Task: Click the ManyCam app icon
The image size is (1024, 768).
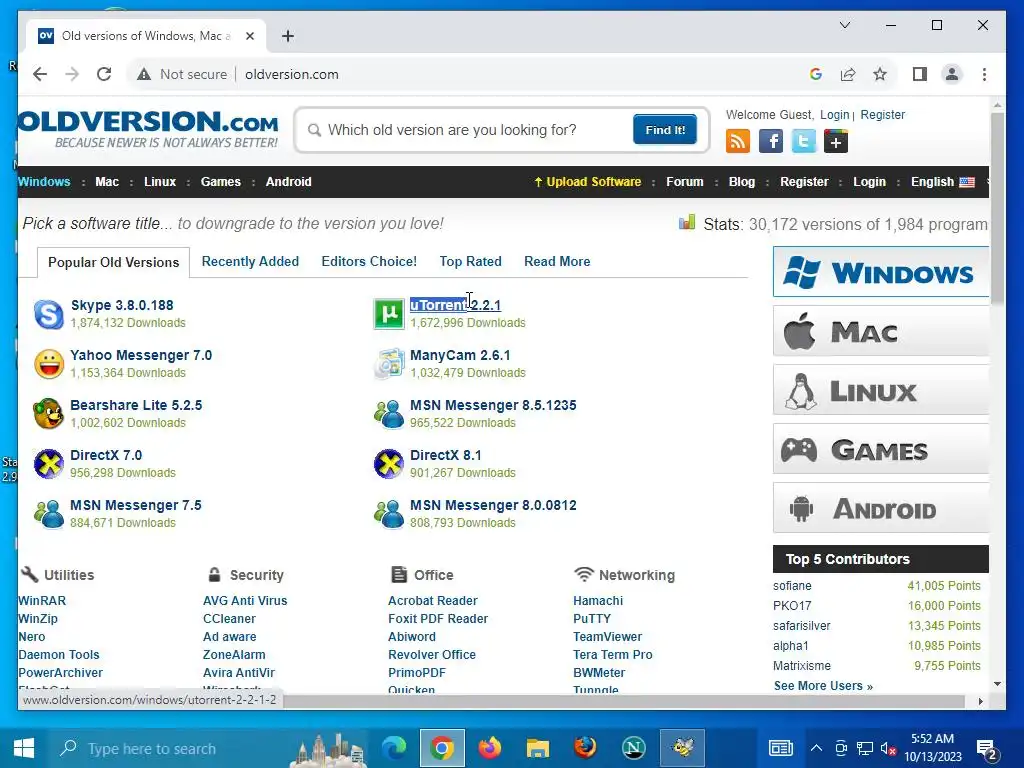Action: [389, 364]
